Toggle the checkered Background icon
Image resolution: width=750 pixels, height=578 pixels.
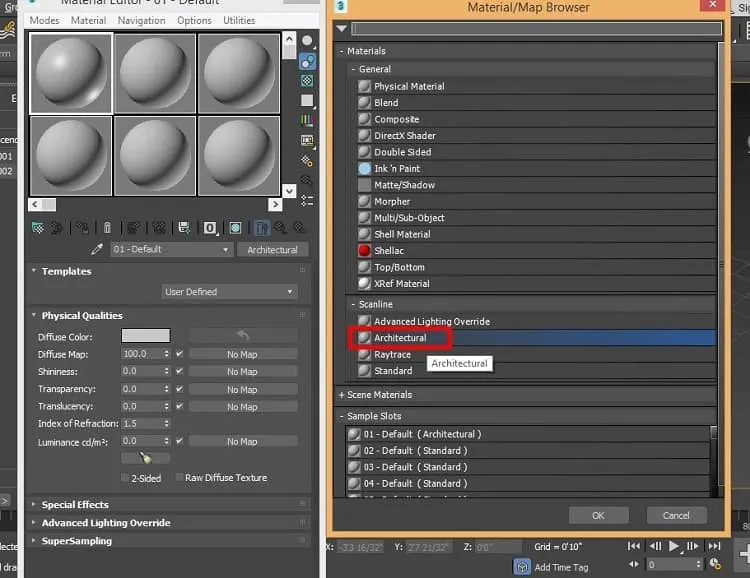coord(307,81)
